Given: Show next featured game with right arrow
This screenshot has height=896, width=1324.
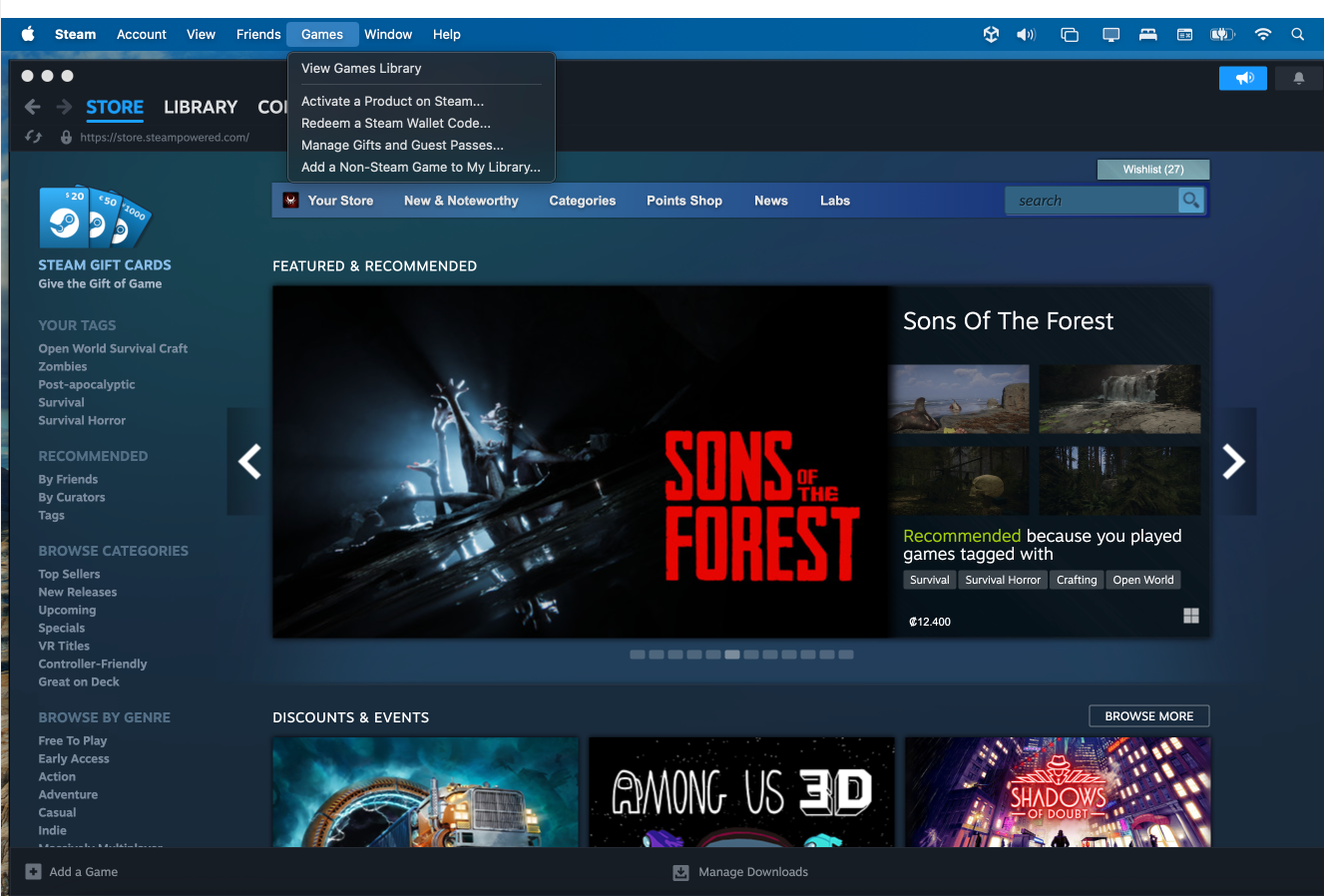Looking at the screenshot, I should [x=1234, y=461].
